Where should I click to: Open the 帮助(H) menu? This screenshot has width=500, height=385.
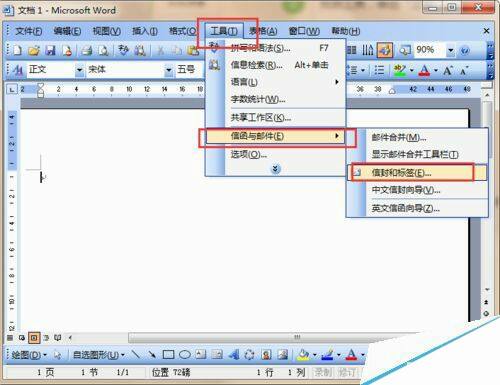click(345, 31)
